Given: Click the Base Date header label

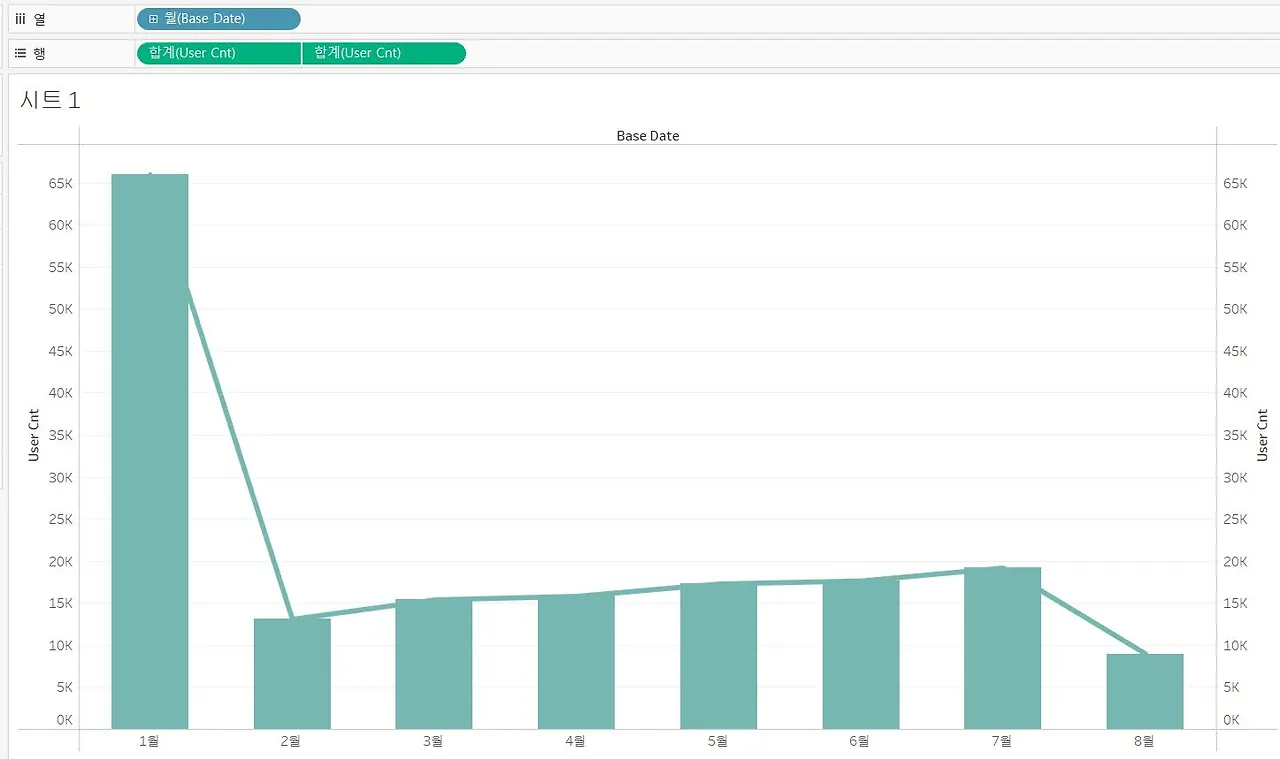Looking at the screenshot, I should tap(648, 136).
